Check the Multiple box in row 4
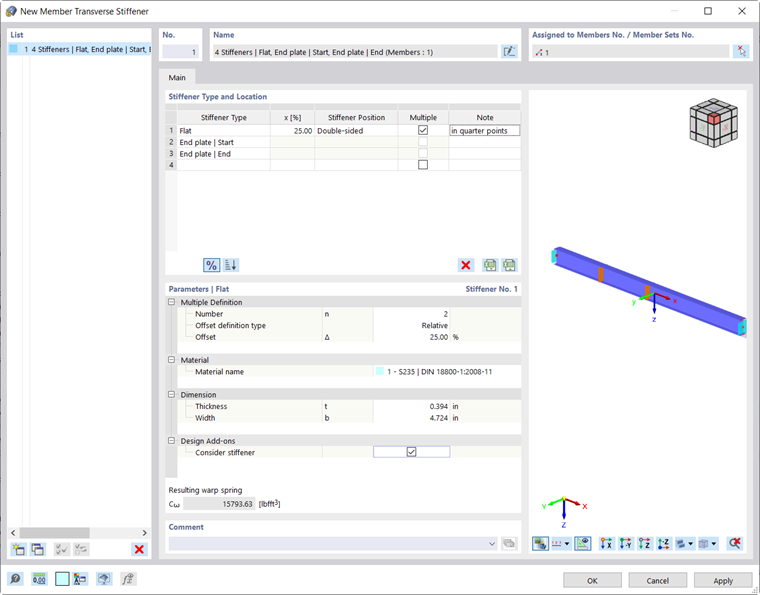 (423, 165)
